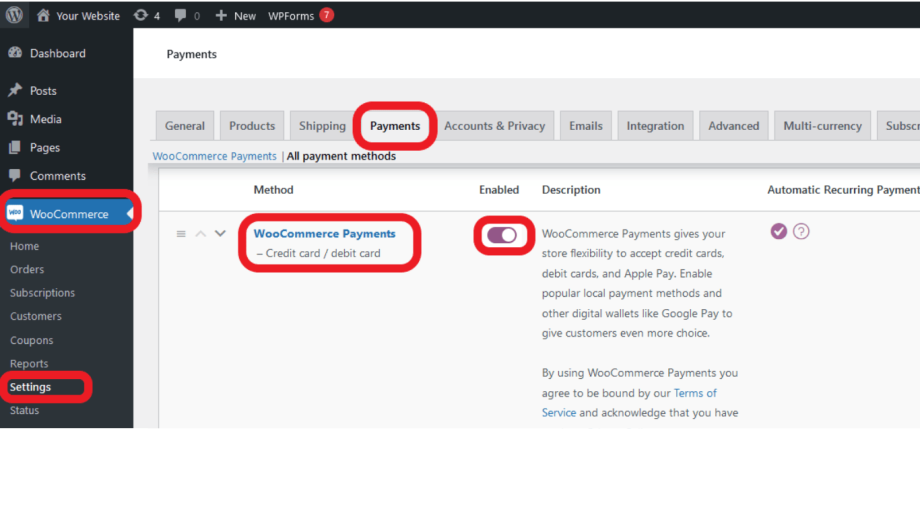Click the Woo logo icon
Screen dimensions: 920x517
click(15, 212)
